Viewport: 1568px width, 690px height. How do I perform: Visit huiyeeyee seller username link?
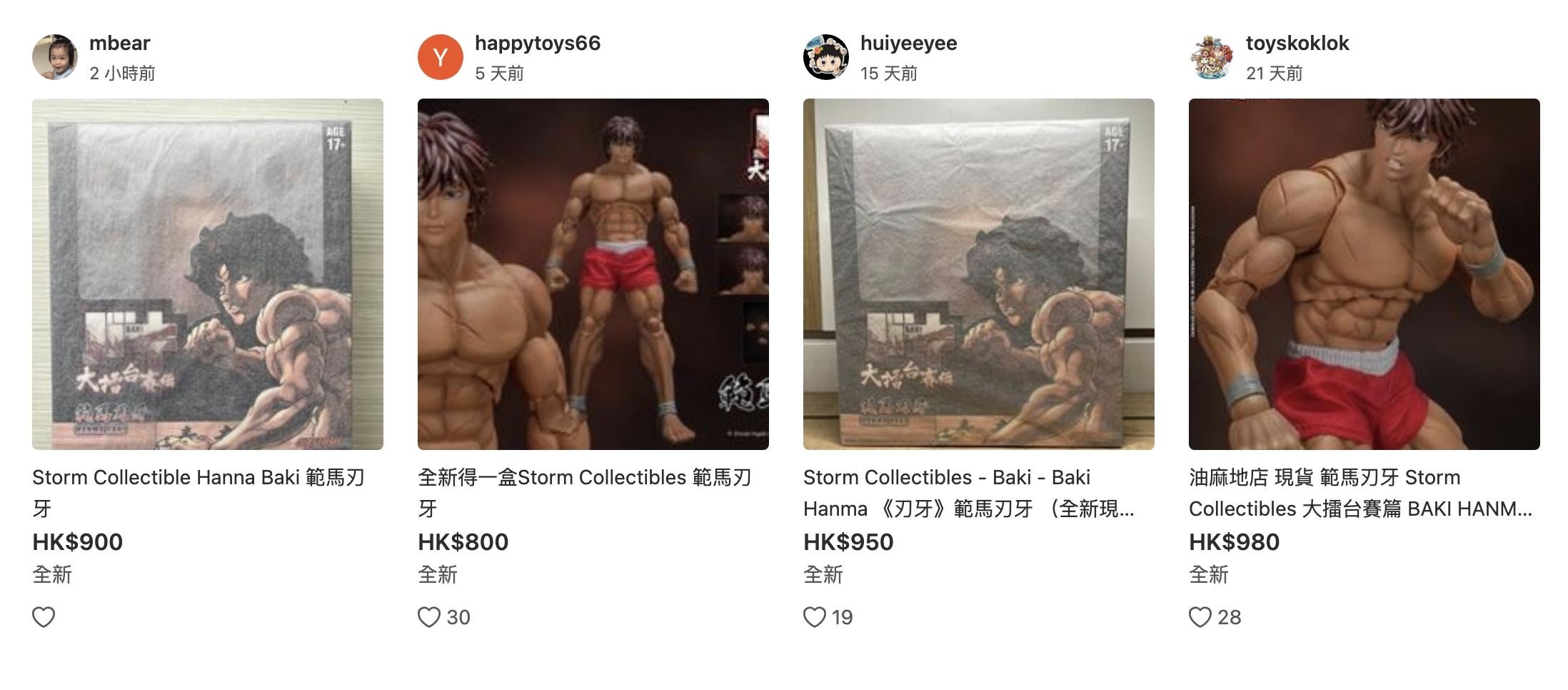click(x=909, y=43)
